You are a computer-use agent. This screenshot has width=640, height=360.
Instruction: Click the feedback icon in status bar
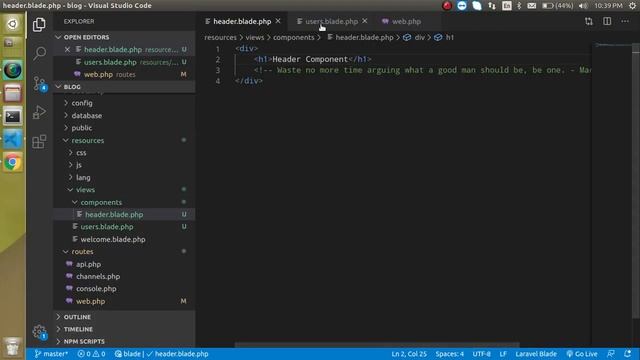(611, 354)
